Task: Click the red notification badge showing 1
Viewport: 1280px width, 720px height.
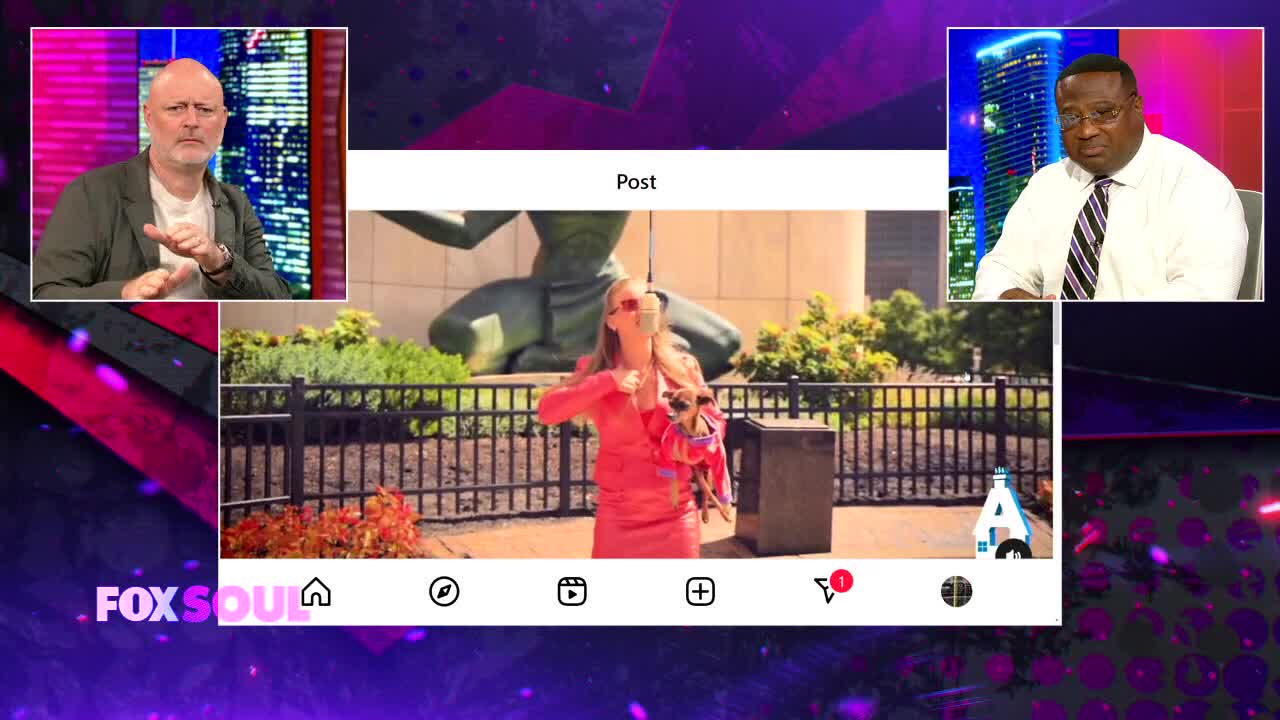Action: point(842,581)
